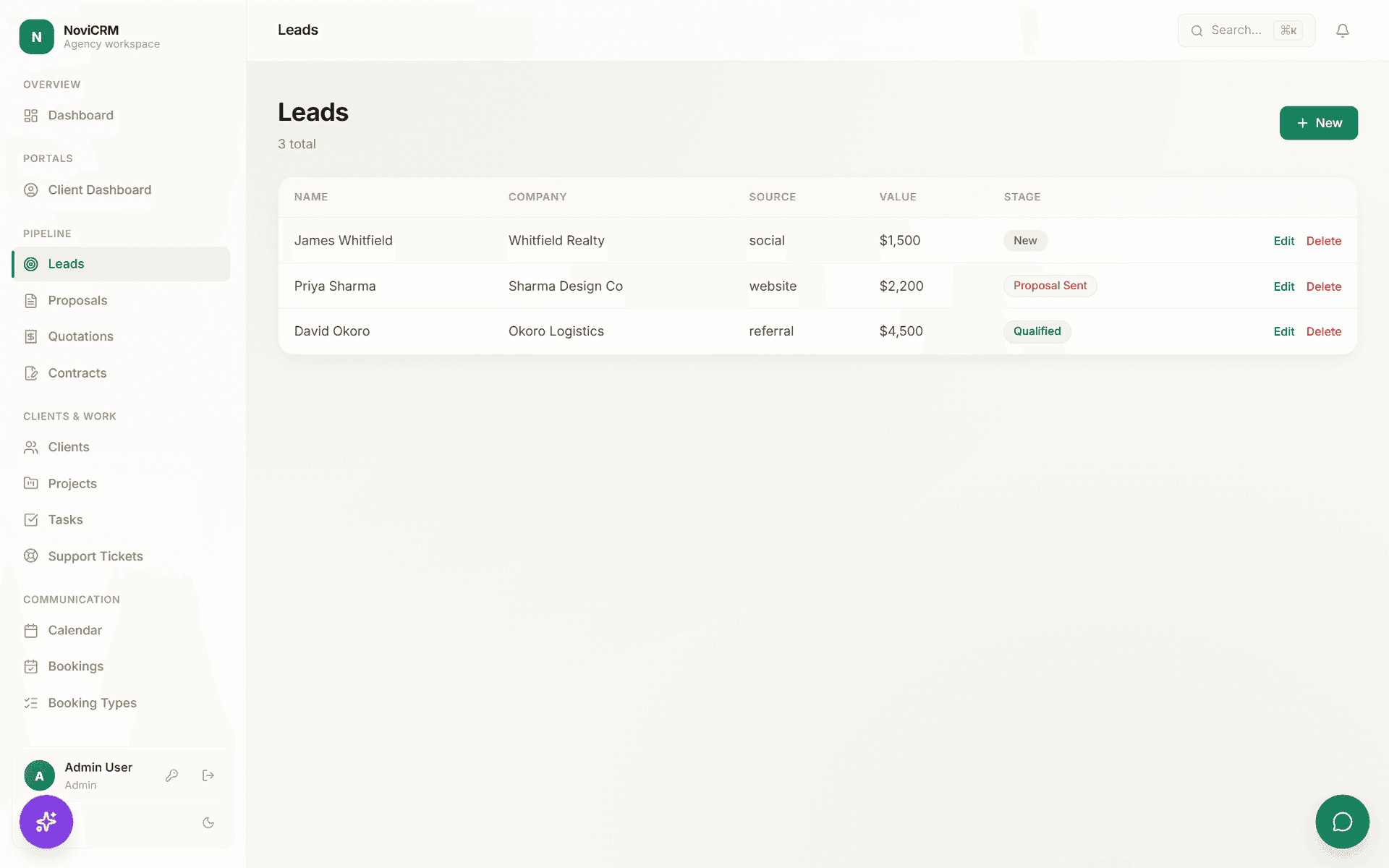Screen dimensions: 1389x868
Task: Click the Projects folder icon
Action: 30,484
